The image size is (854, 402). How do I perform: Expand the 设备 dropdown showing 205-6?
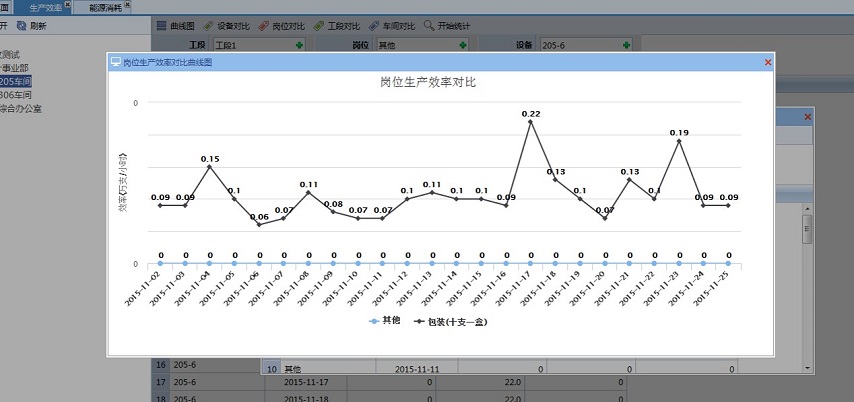pyautogui.click(x=626, y=45)
